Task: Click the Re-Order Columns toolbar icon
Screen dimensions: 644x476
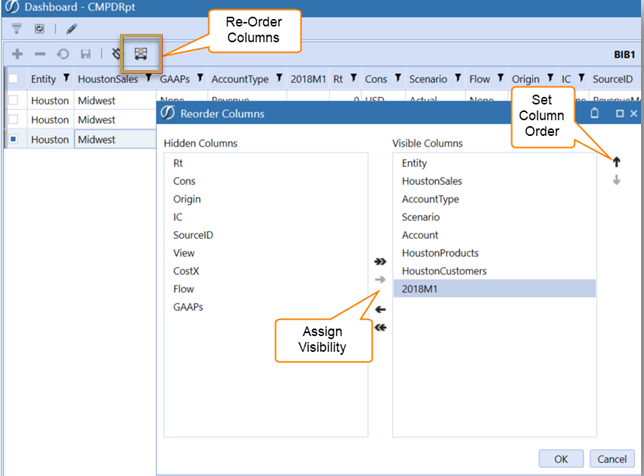Action: coord(141,53)
